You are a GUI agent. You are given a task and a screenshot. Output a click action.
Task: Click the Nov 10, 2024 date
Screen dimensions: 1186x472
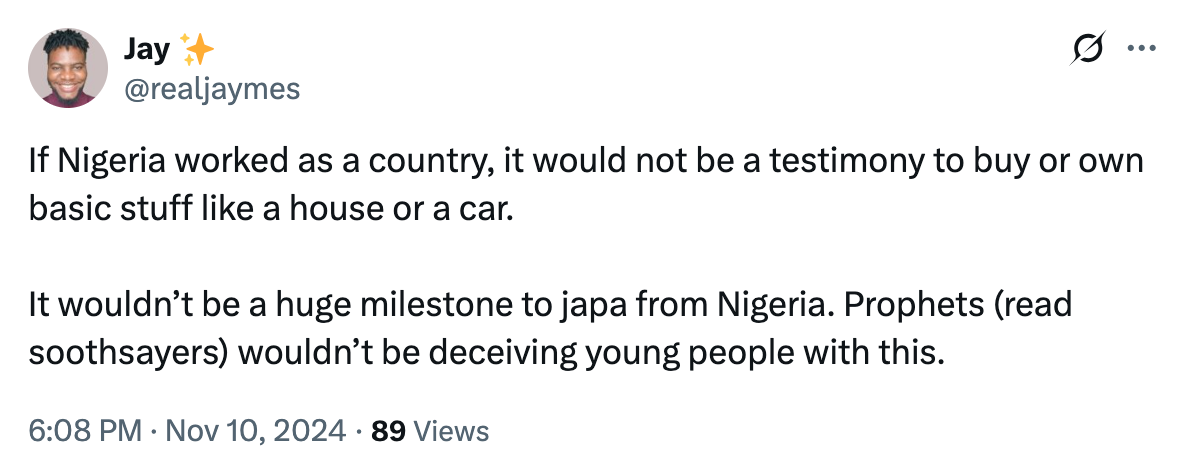(x=255, y=431)
